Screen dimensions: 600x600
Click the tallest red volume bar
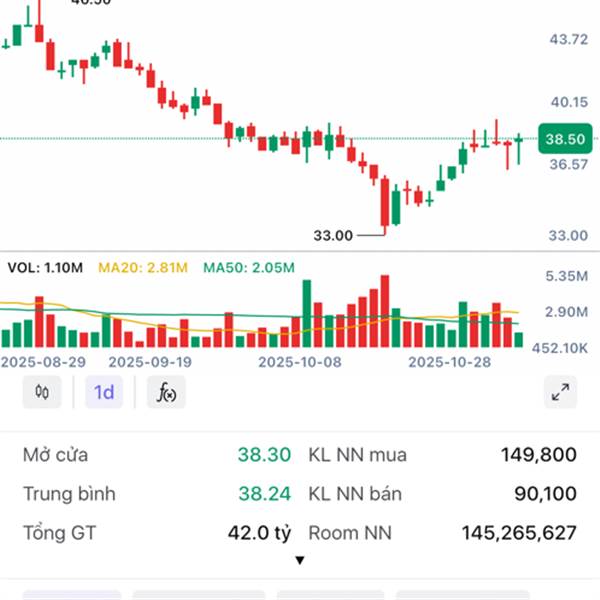click(x=385, y=311)
